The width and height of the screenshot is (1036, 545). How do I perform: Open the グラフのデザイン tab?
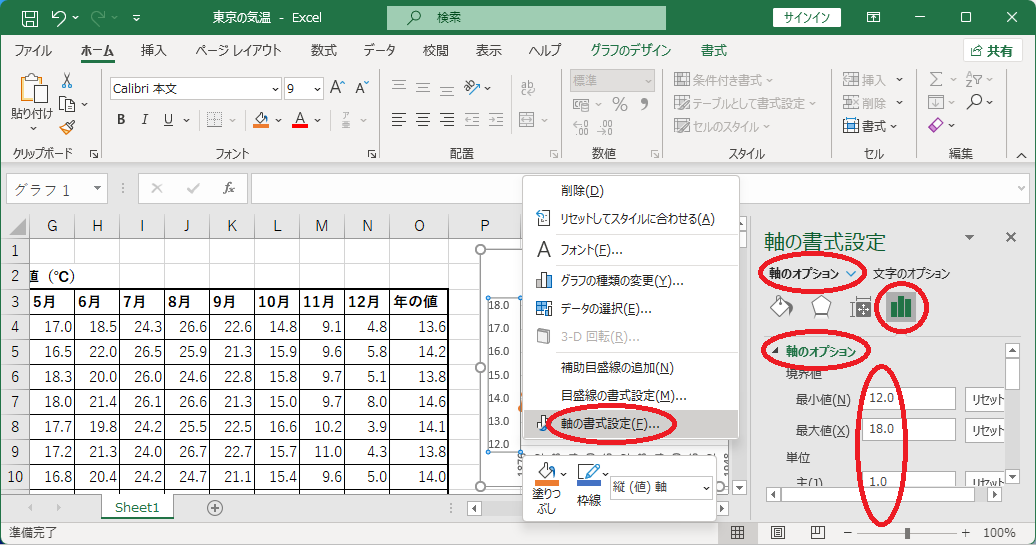pos(630,50)
